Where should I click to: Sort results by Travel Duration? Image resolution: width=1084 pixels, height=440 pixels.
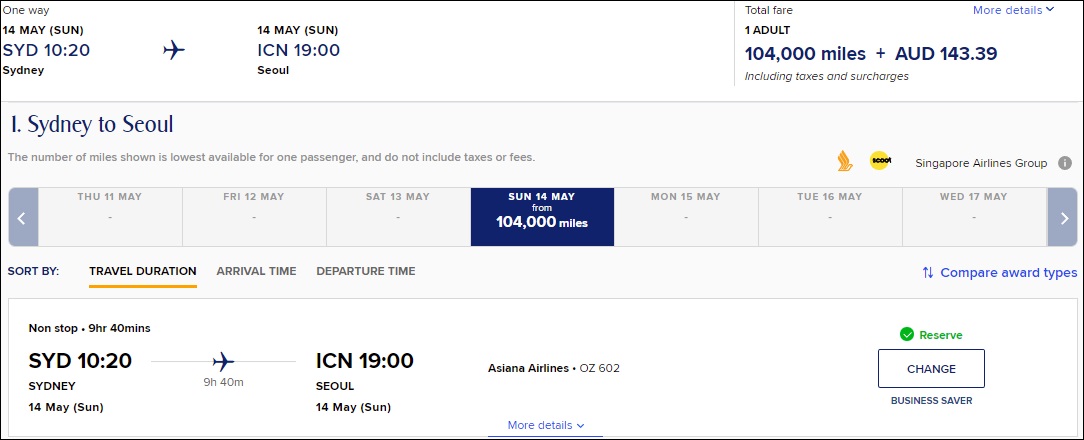[x=142, y=271]
